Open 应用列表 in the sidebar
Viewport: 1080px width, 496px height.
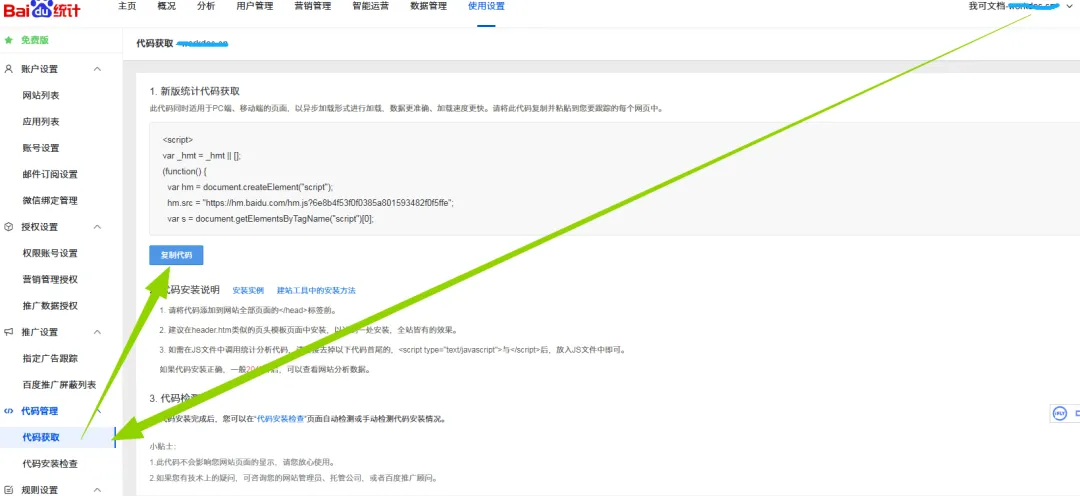pyautogui.click(x=41, y=121)
